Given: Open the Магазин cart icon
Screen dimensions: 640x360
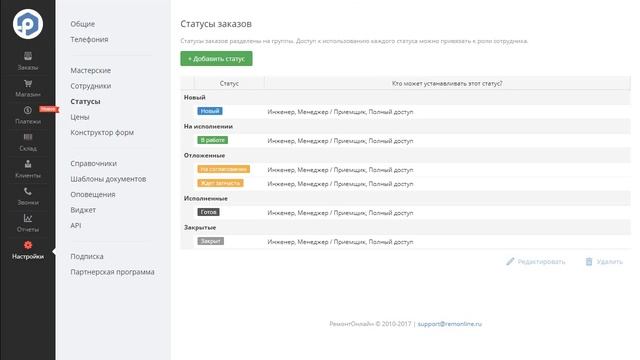Looking at the screenshot, I should 28,84.
